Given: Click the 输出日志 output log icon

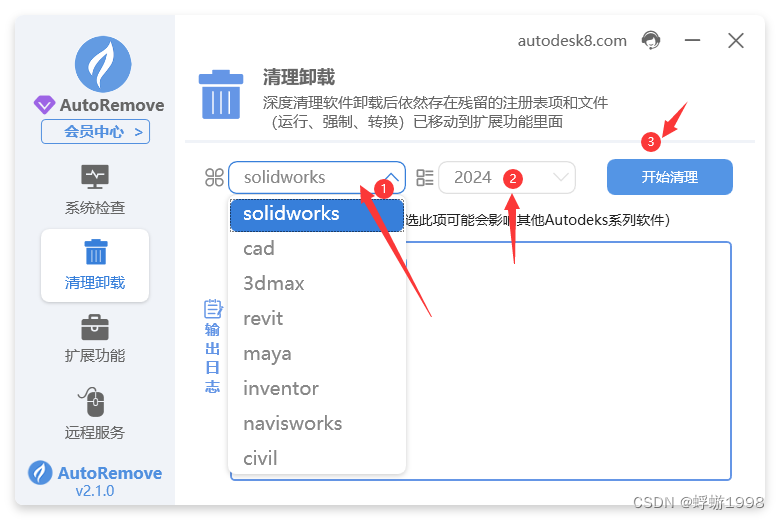Looking at the screenshot, I should pyautogui.click(x=213, y=309).
